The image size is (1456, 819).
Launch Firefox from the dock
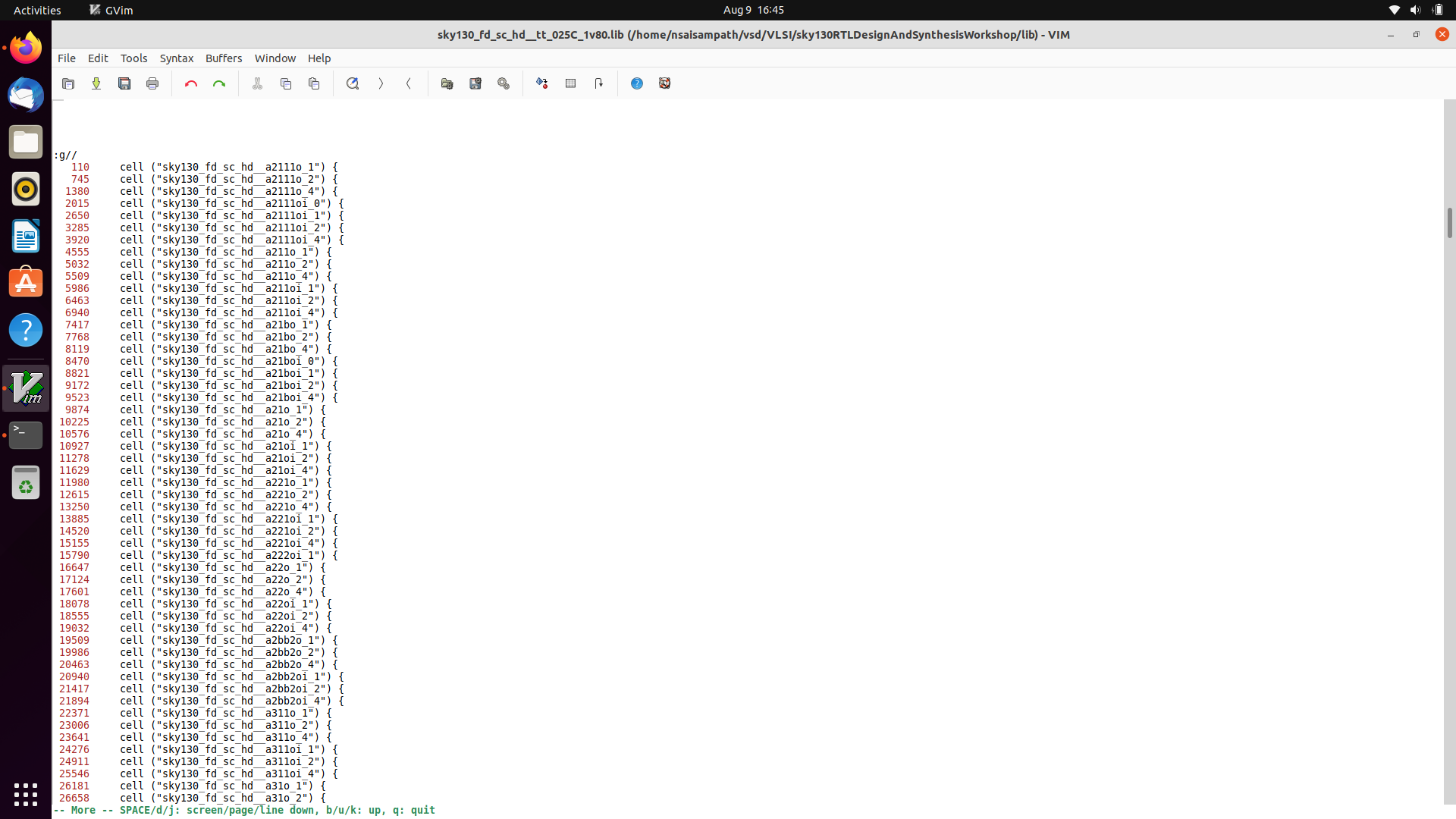pyautogui.click(x=26, y=49)
